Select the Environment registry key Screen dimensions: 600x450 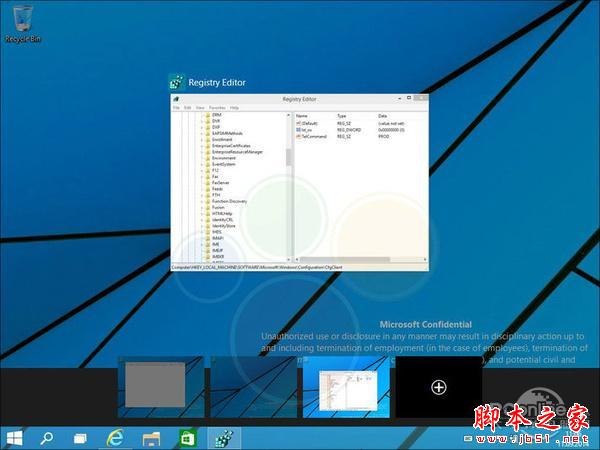pyautogui.click(x=224, y=158)
